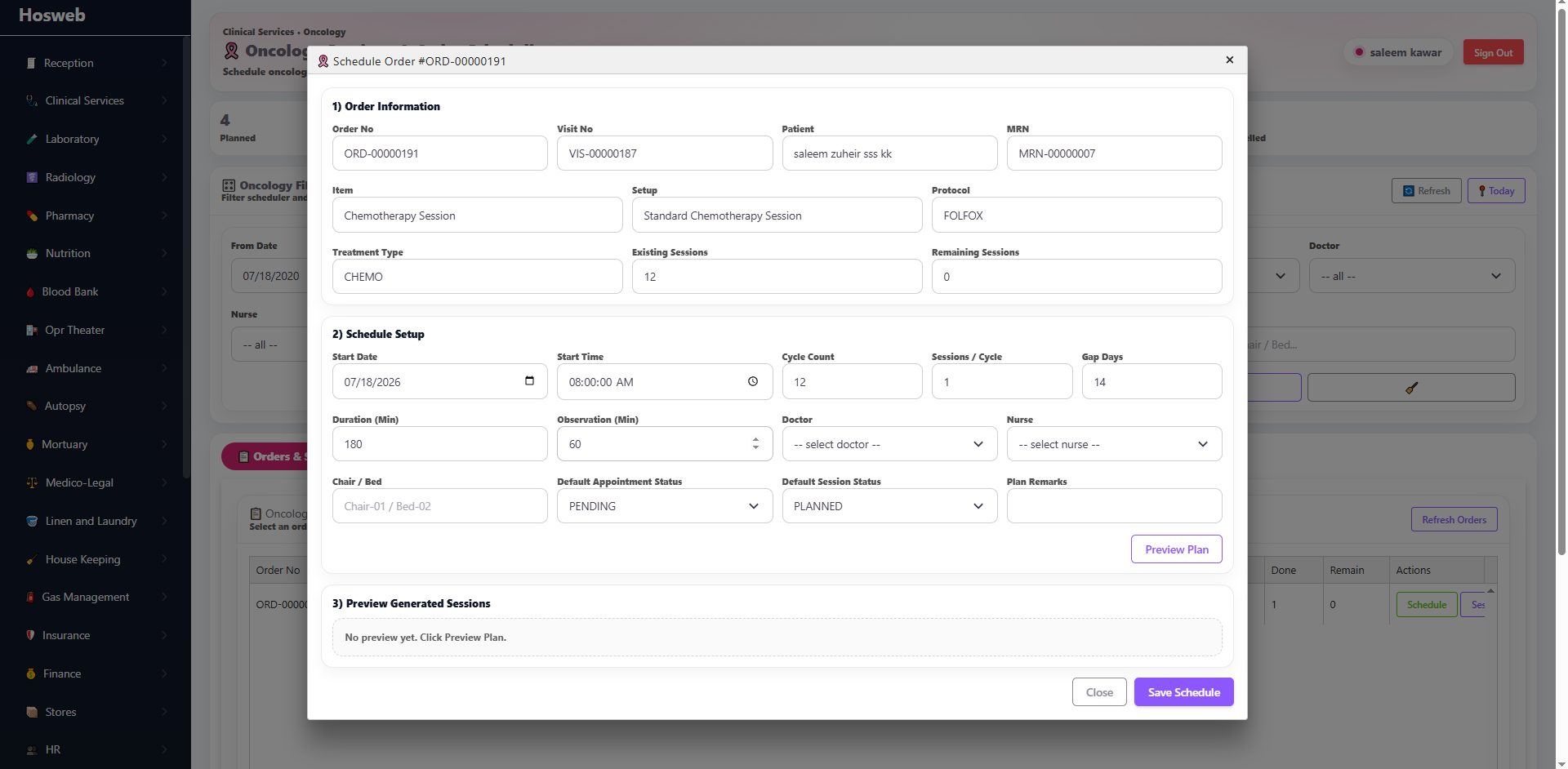1568x769 pixels.
Task: Open the Start Time clock picker icon
Action: pyautogui.click(x=753, y=381)
